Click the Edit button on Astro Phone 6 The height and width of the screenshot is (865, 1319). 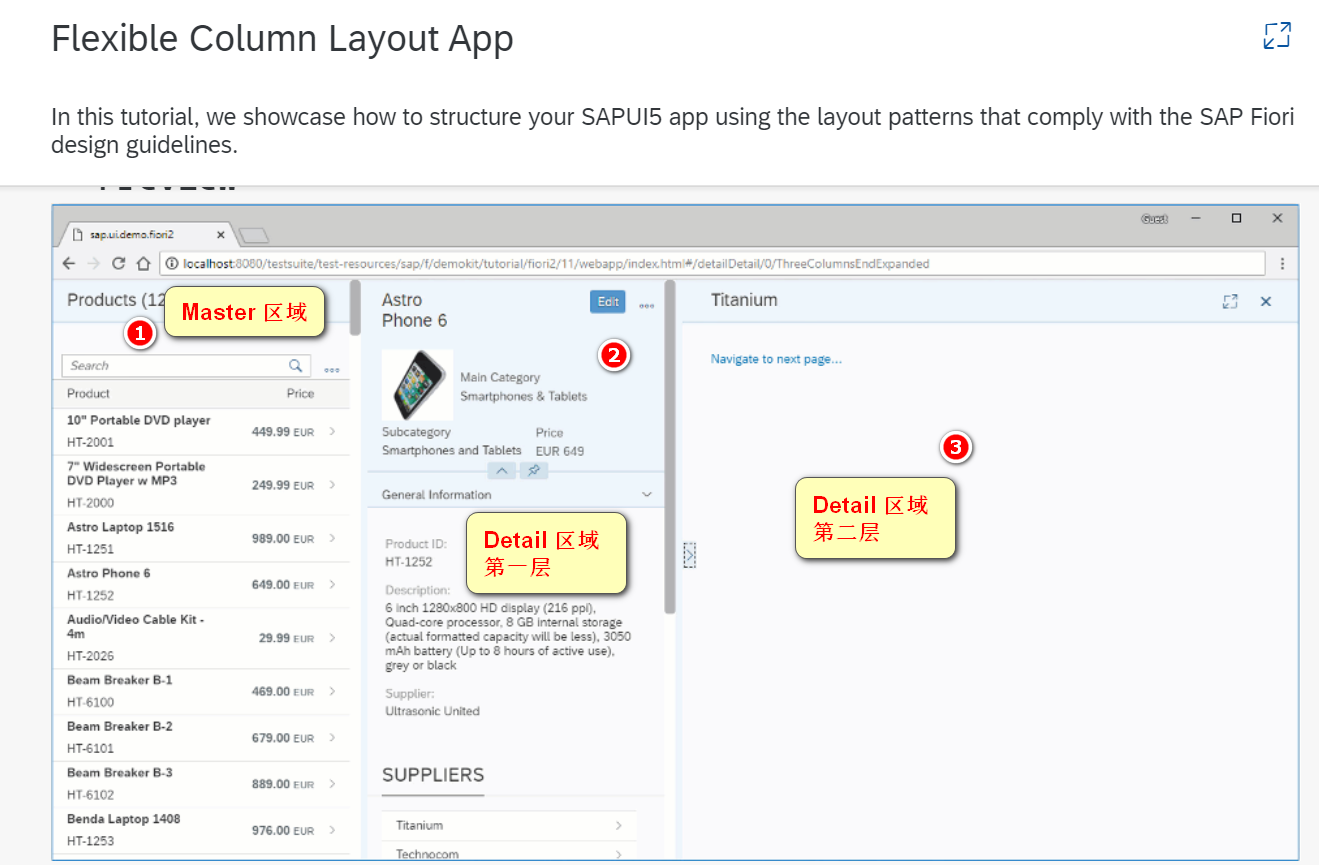pos(608,302)
